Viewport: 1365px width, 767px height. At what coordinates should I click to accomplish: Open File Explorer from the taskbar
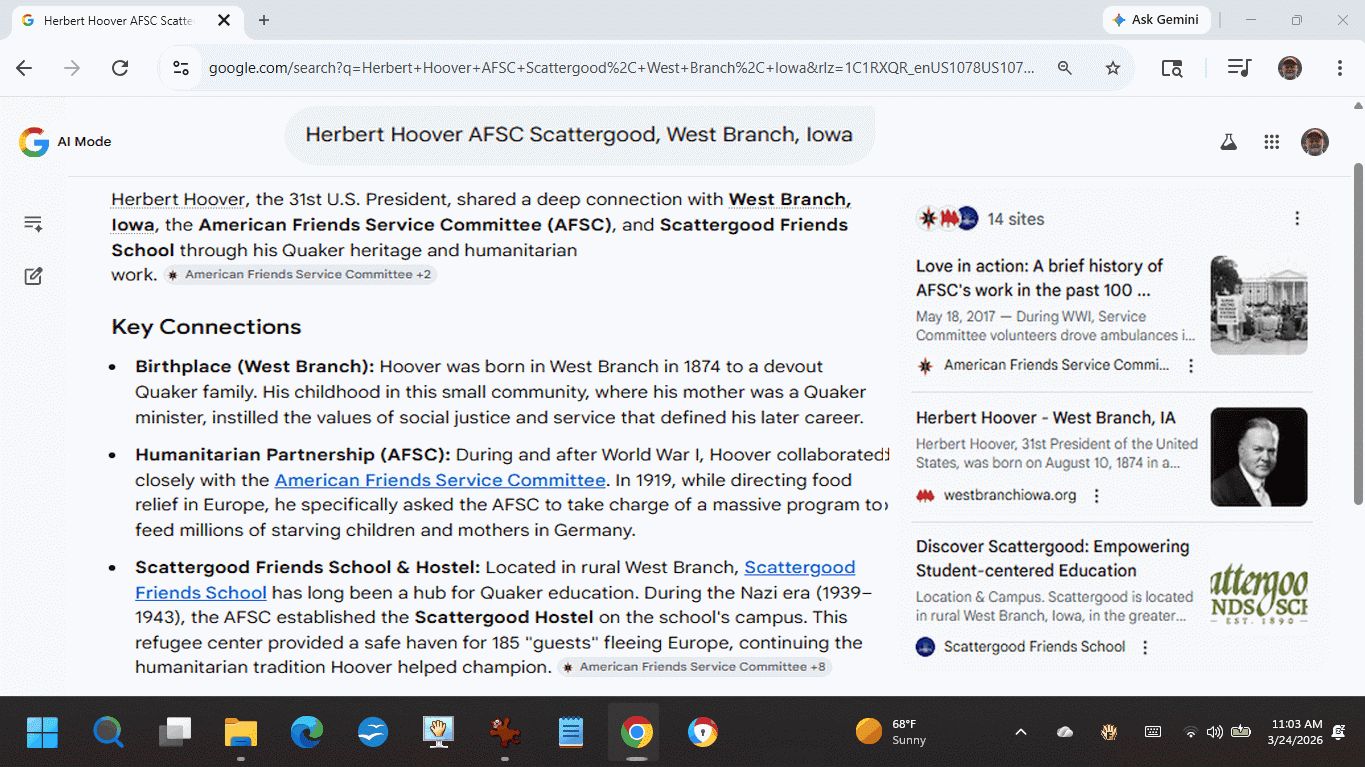pos(241,733)
